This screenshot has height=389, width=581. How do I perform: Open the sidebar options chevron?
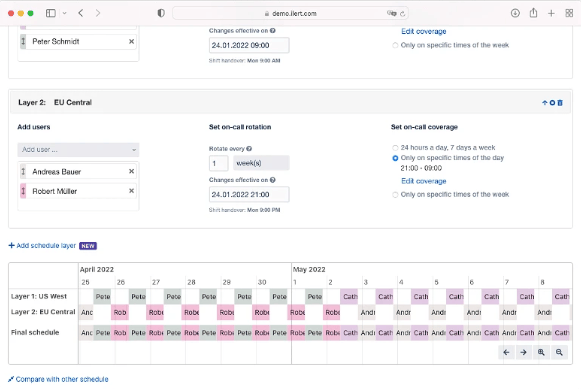click(x=64, y=13)
